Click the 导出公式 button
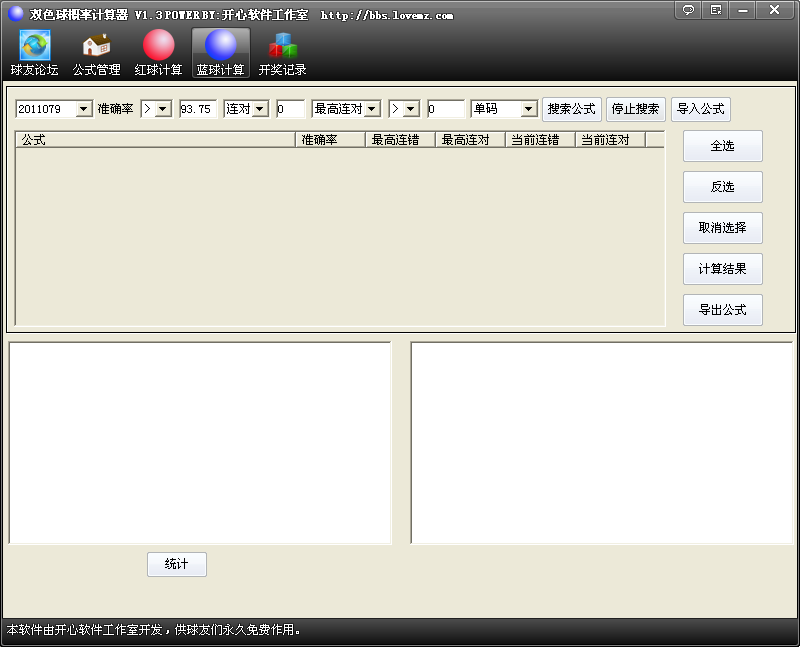 point(723,310)
